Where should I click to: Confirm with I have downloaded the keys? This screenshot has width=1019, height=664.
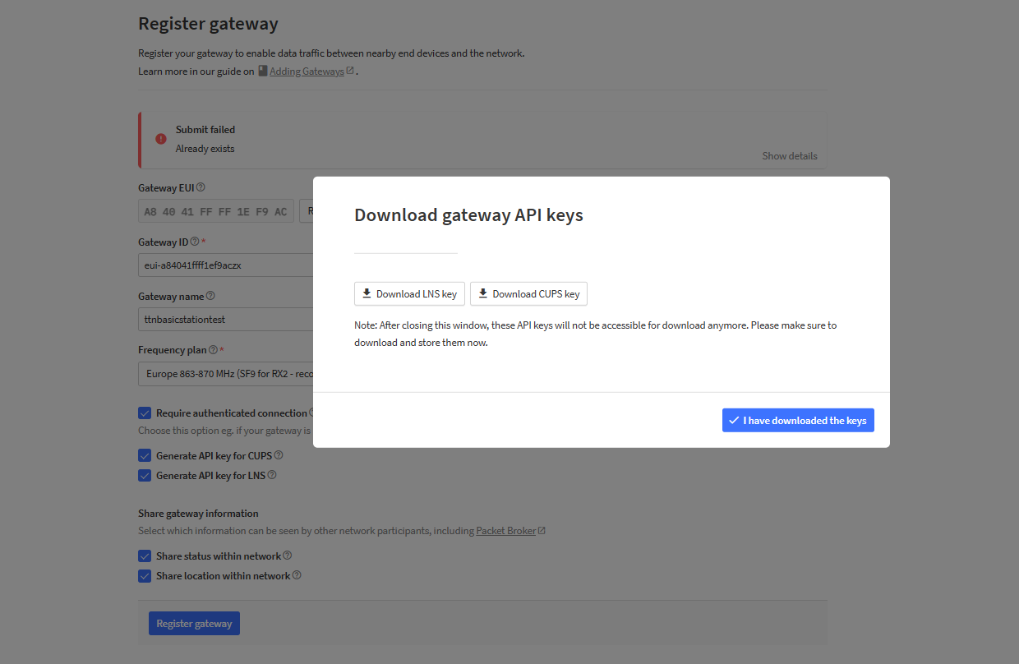click(x=797, y=421)
